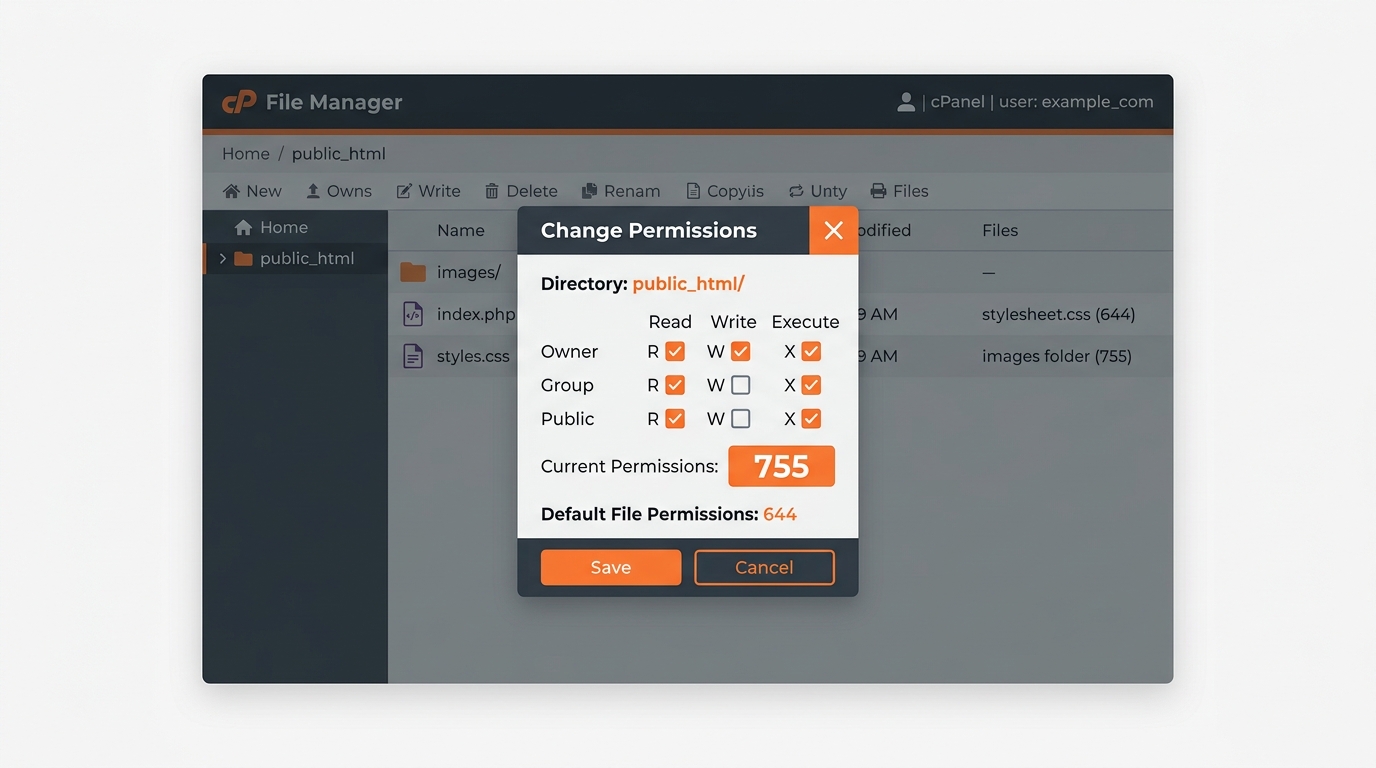Image resolution: width=1376 pixels, height=768 pixels.
Task: Close the Change Permissions dialog
Action: coord(833,231)
